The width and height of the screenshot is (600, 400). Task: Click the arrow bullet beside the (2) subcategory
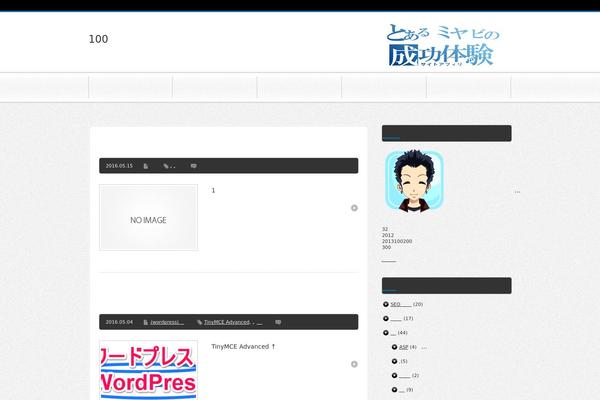coord(395,376)
